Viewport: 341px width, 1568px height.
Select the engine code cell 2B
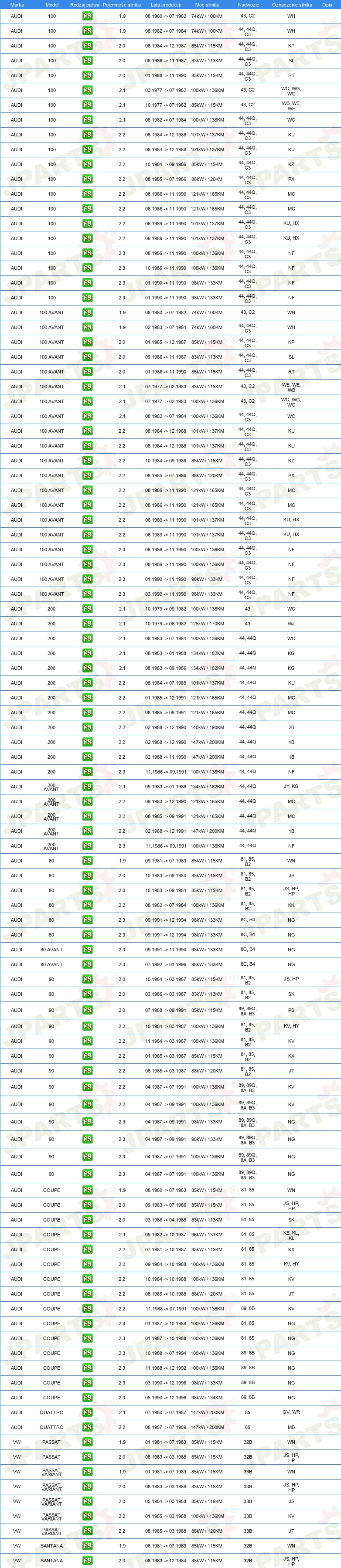pos(291,727)
